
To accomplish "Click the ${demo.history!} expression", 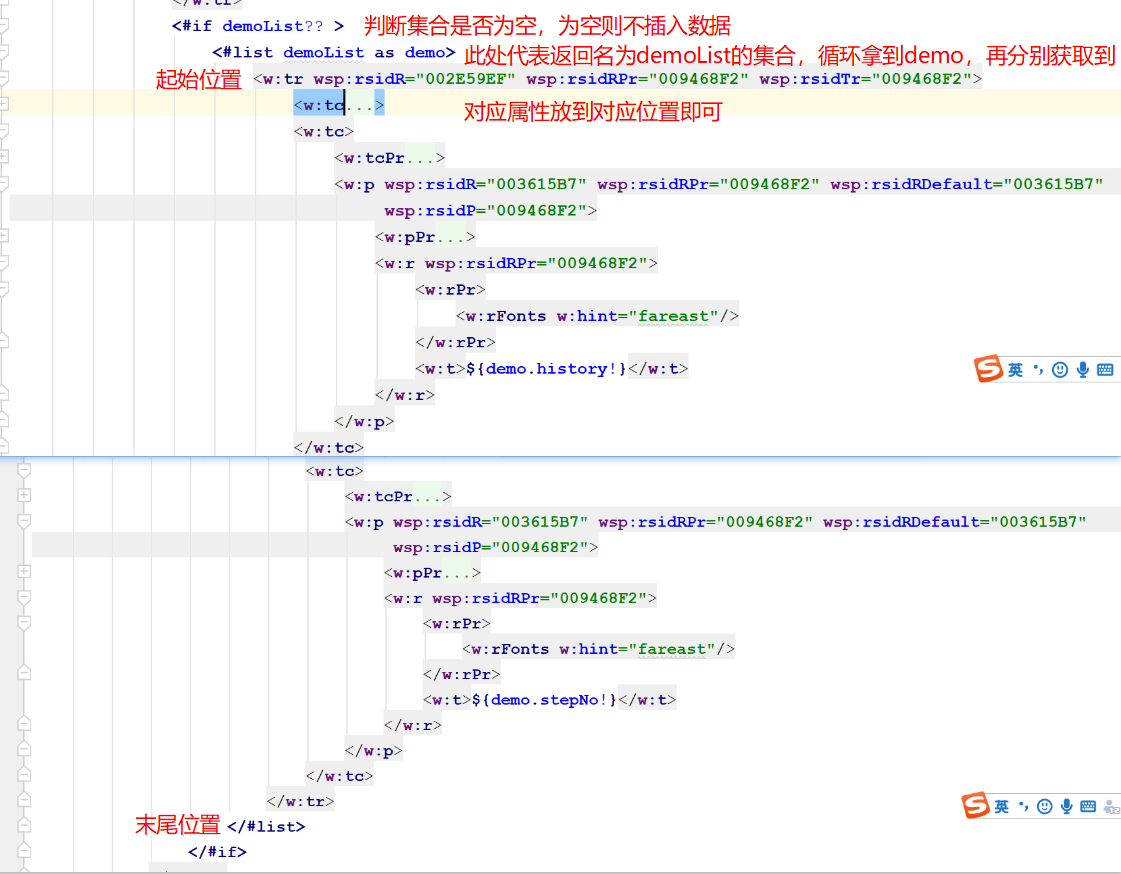I will point(546,369).
